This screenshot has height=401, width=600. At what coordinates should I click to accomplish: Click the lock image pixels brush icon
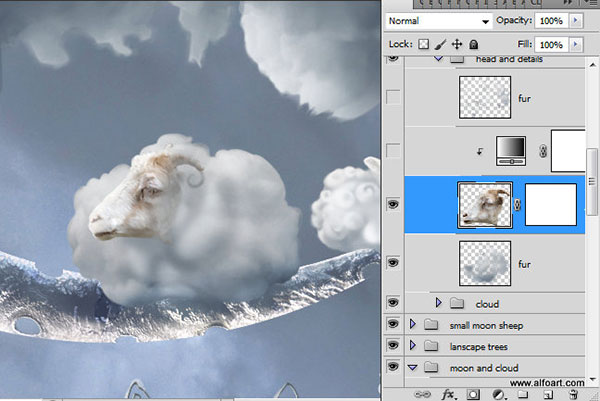click(x=440, y=44)
